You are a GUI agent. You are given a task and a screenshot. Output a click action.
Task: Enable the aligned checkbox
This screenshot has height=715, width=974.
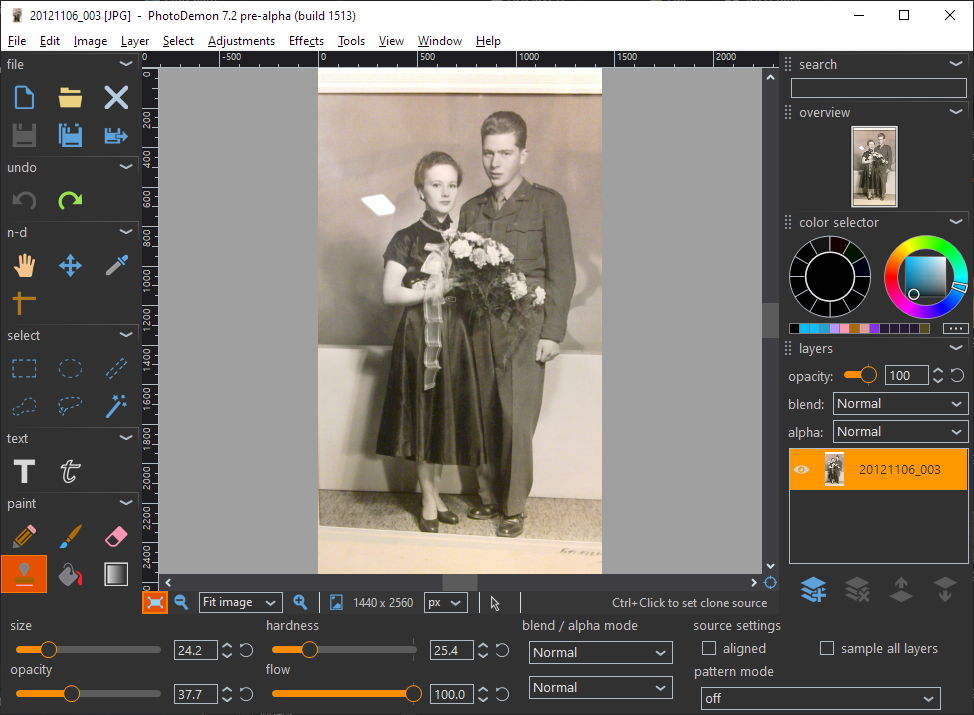pos(709,649)
